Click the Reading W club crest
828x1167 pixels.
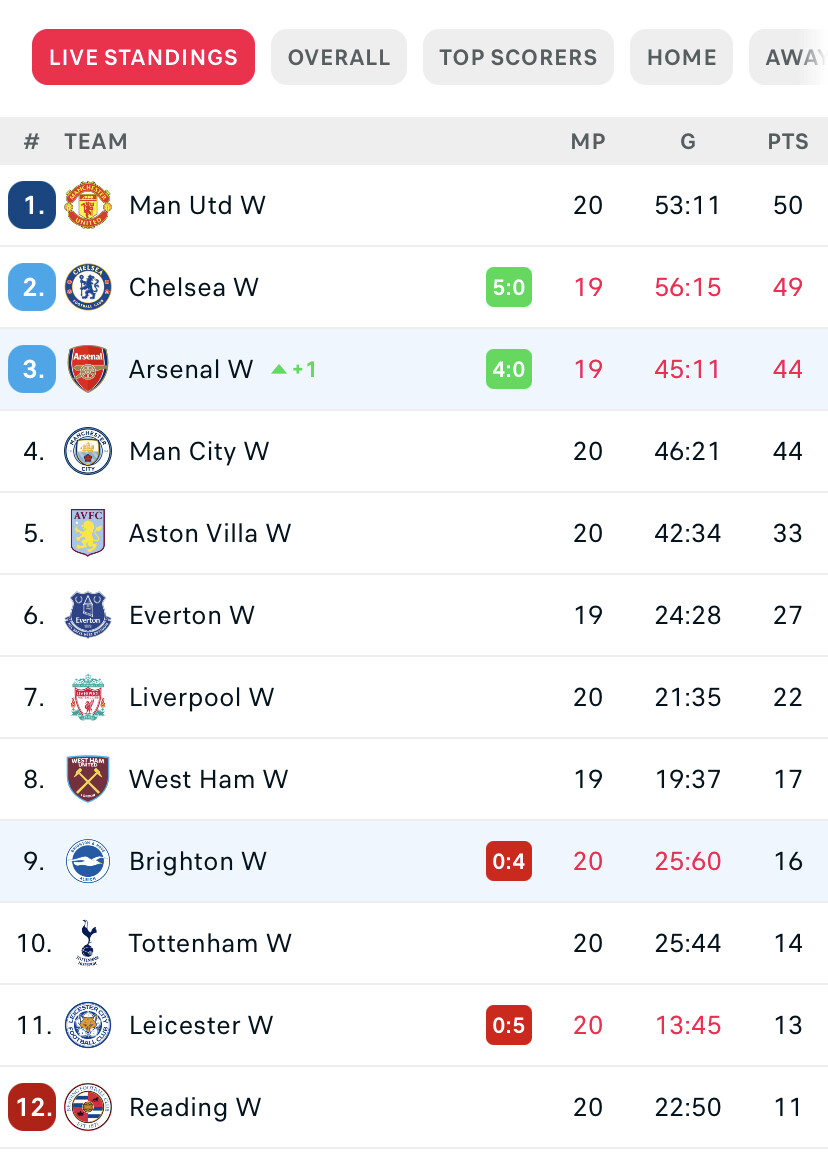[88, 1107]
